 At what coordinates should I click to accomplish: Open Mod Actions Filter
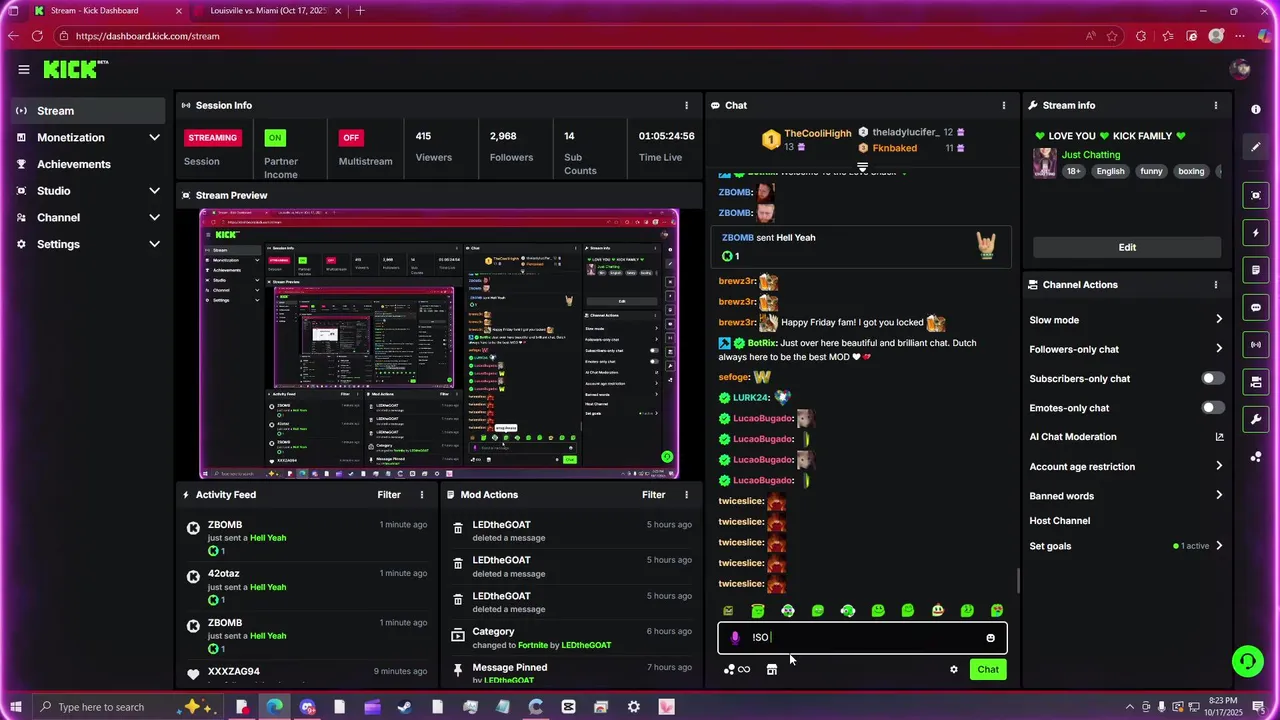click(653, 495)
